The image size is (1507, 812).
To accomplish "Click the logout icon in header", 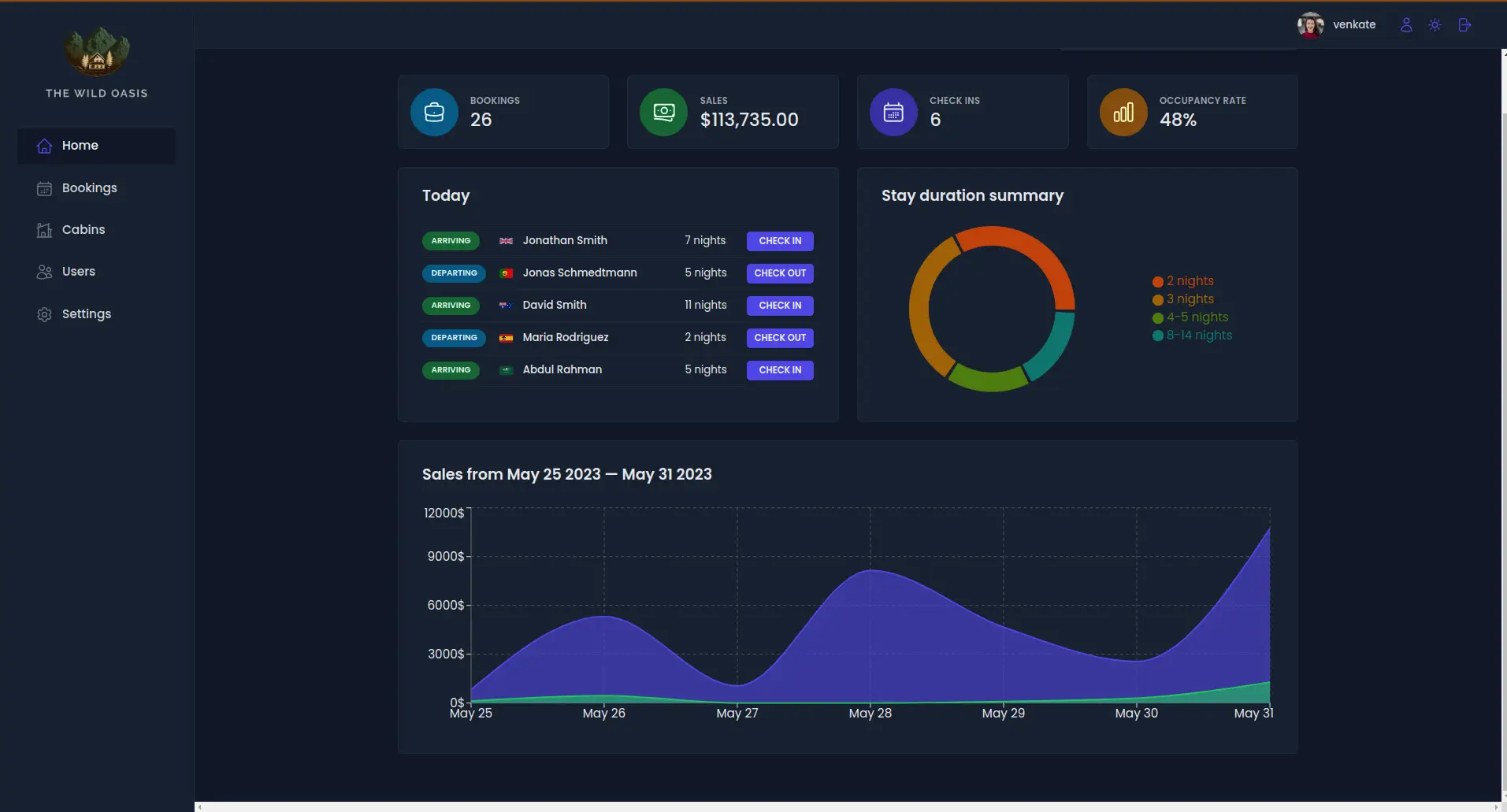I will click(x=1464, y=25).
